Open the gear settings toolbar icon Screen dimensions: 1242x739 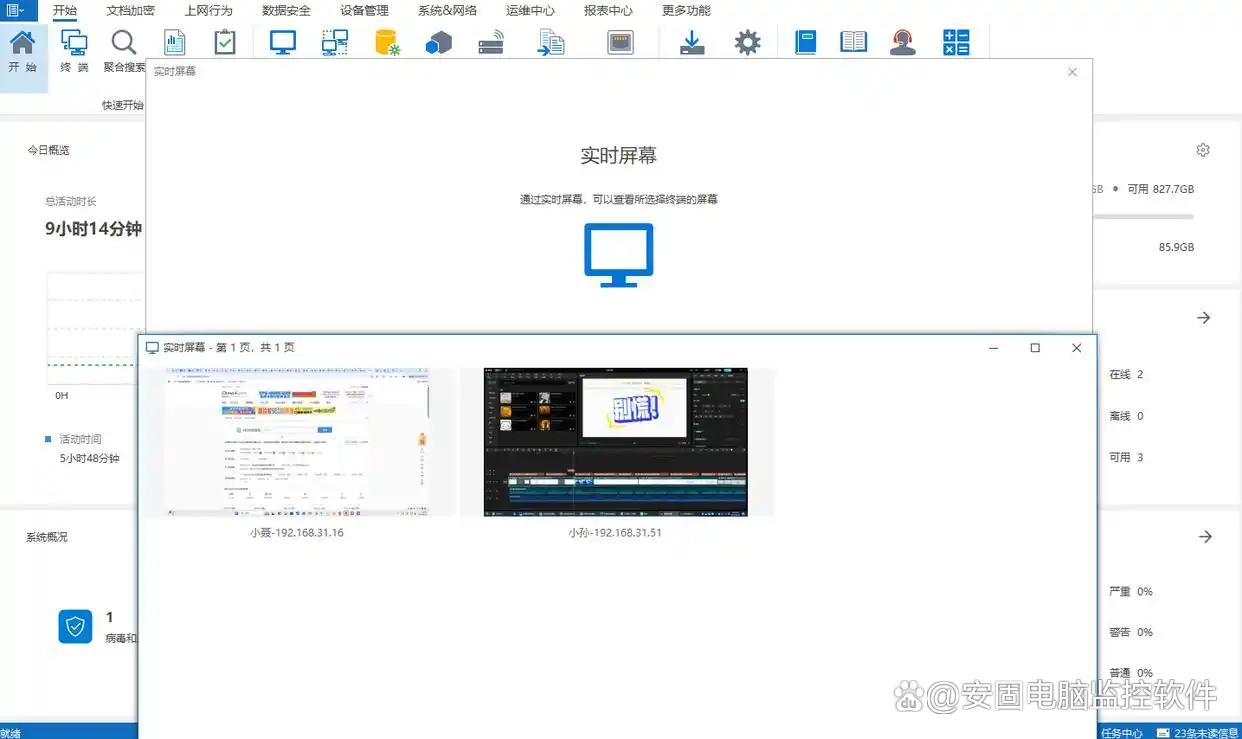tap(747, 43)
